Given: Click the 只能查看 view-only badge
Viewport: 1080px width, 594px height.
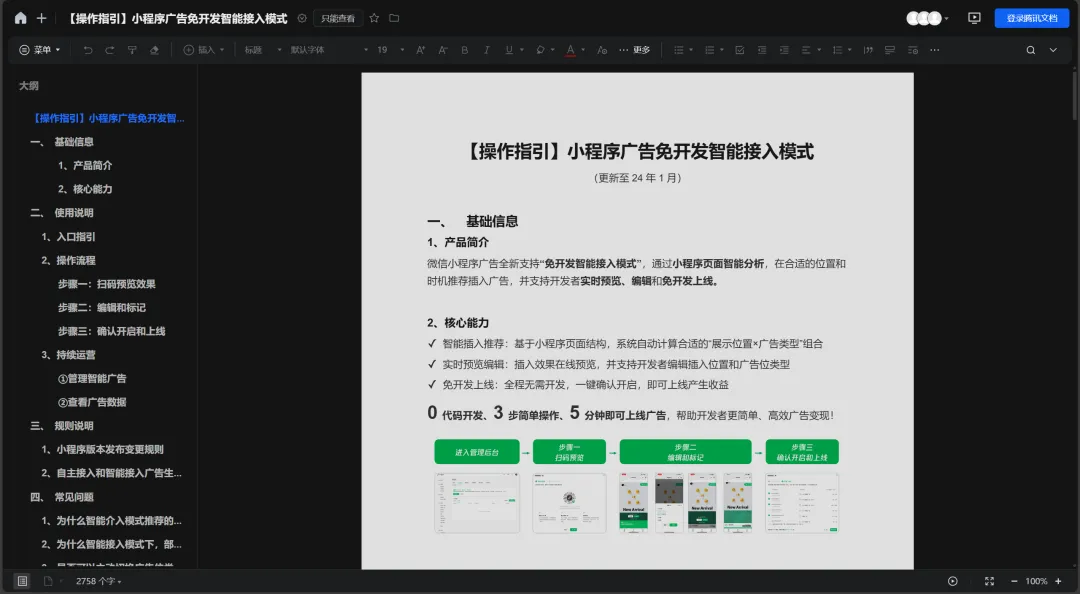Looking at the screenshot, I should [x=338, y=19].
